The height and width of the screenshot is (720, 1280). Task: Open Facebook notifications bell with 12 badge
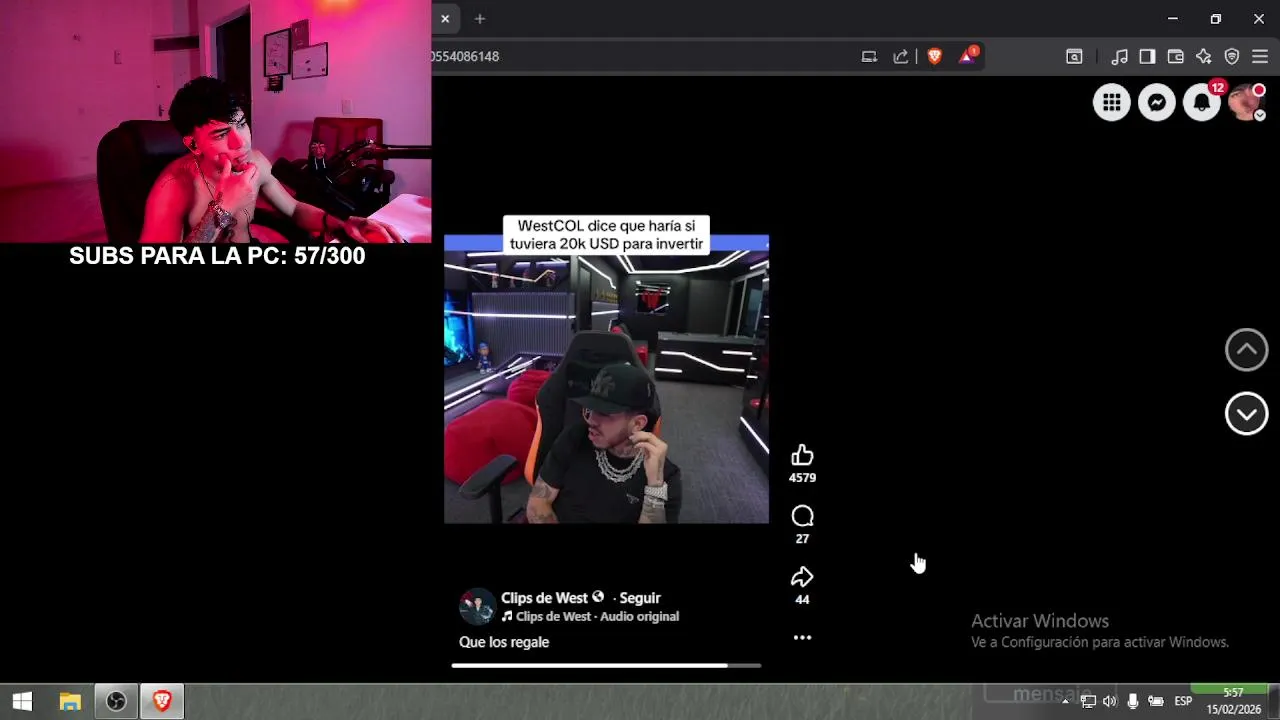tap(1202, 102)
